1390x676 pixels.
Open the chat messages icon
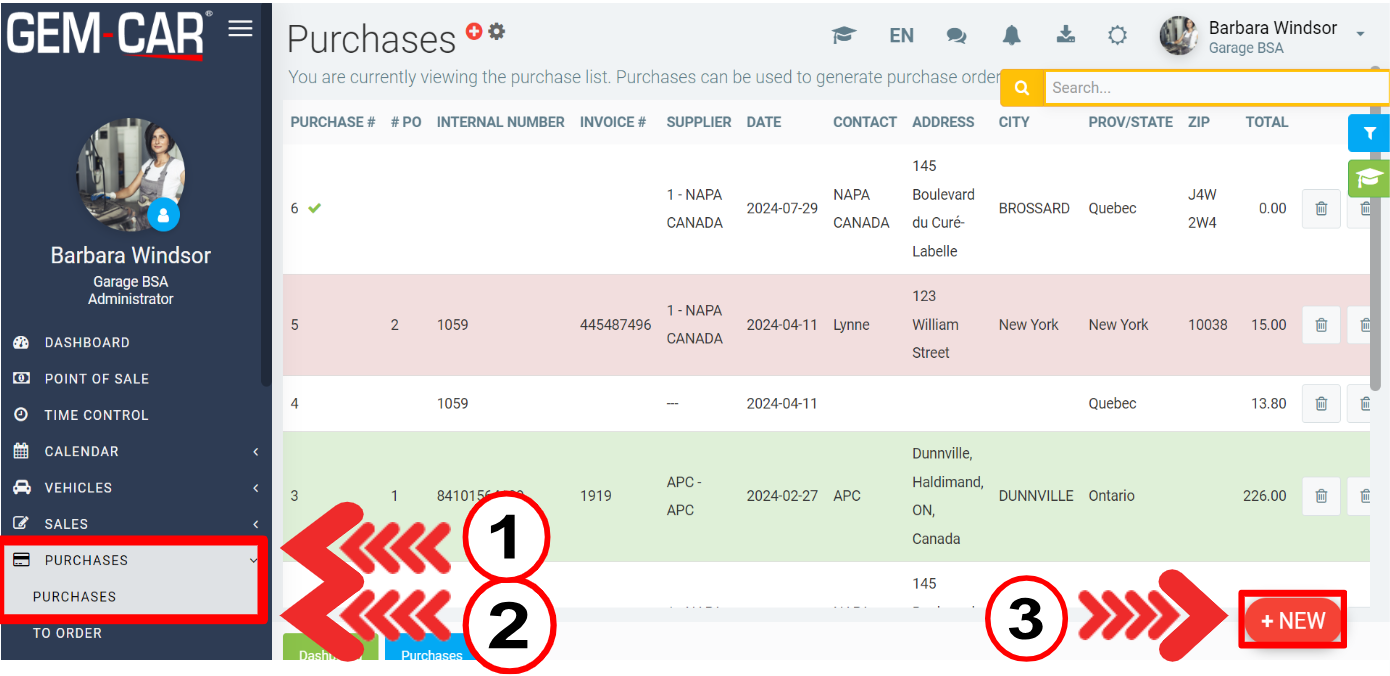point(956,36)
